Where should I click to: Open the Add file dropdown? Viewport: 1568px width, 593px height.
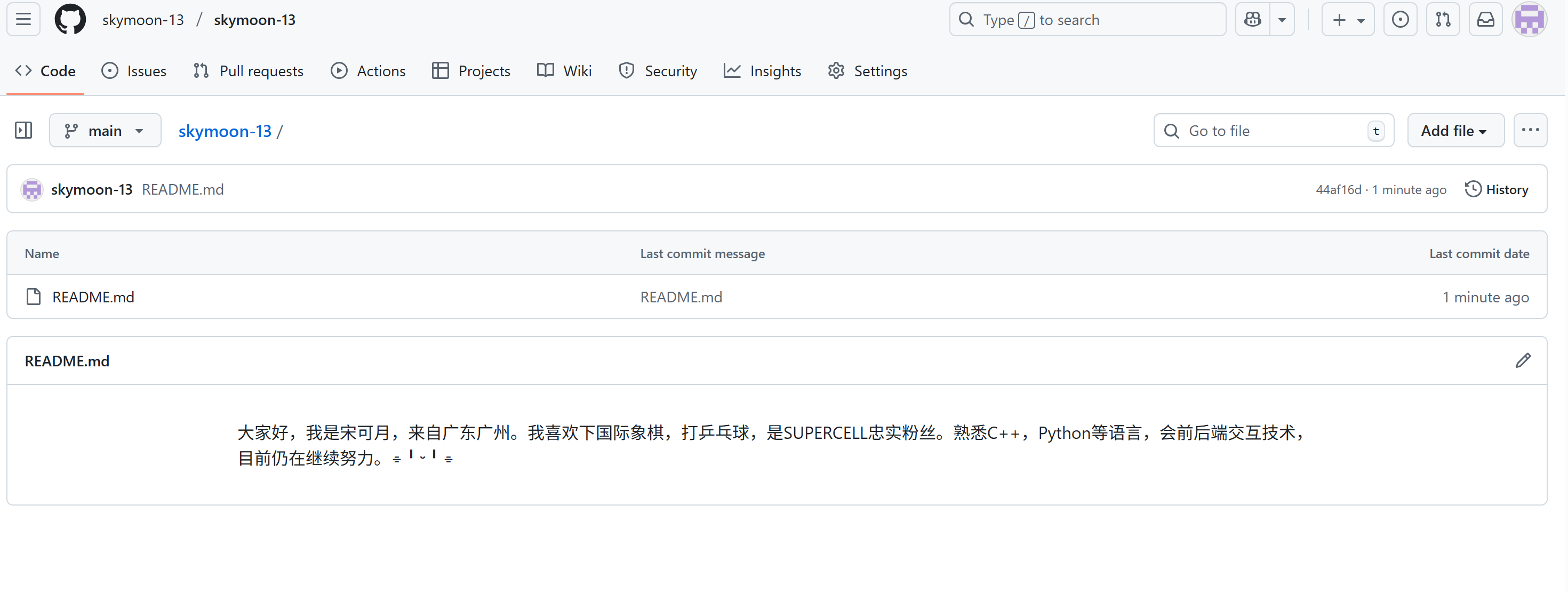pyautogui.click(x=1454, y=130)
